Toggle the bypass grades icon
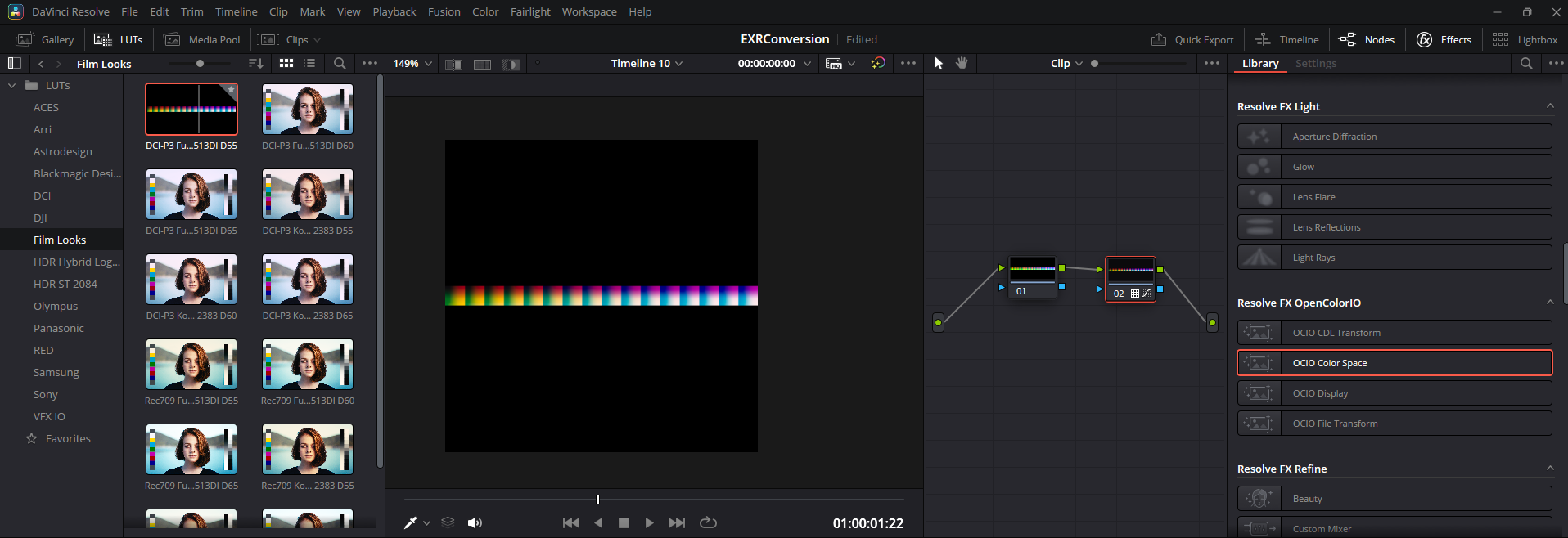This screenshot has height=538, width=1568. [x=878, y=63]
